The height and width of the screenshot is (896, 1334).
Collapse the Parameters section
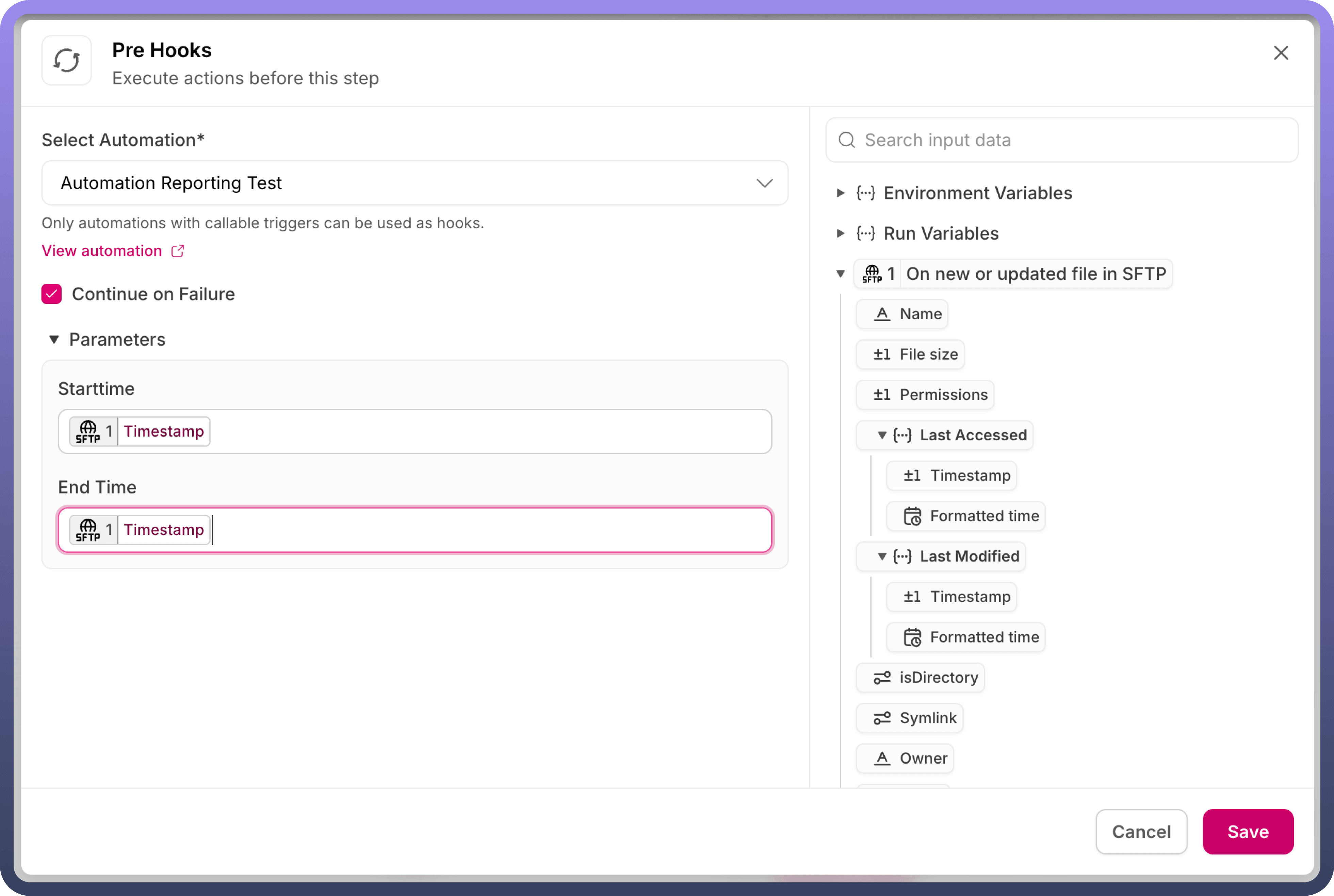click(54, 339)
